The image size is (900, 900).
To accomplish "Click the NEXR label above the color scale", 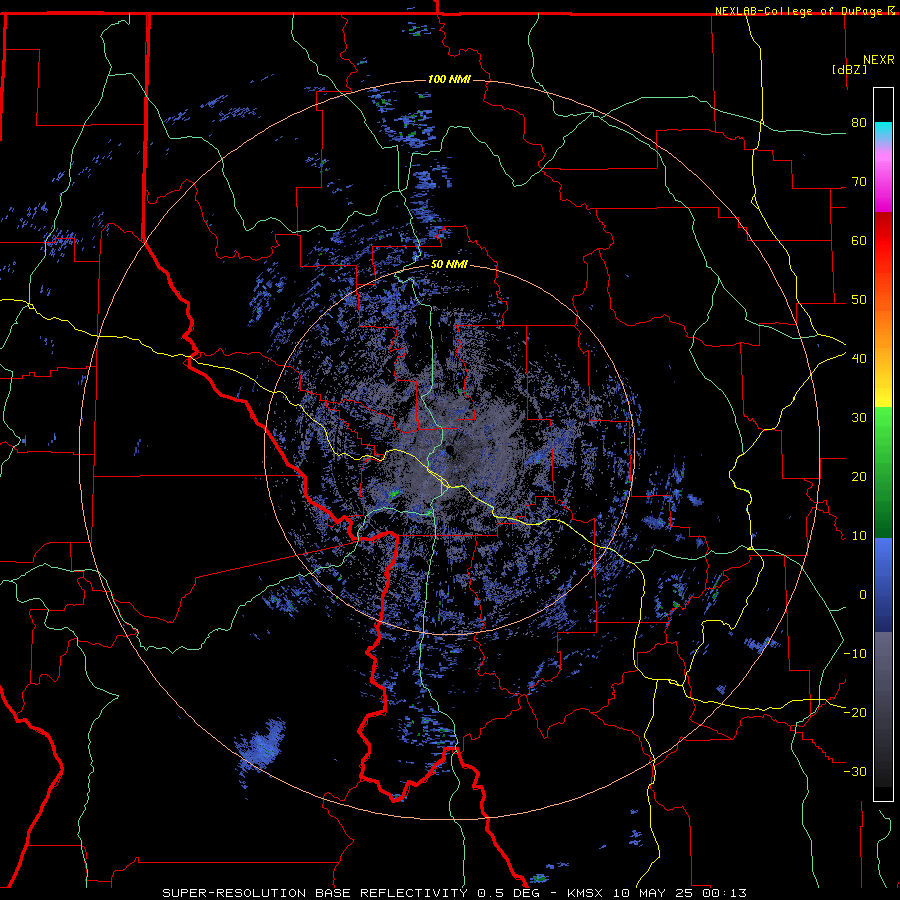I will click(878, 60).
